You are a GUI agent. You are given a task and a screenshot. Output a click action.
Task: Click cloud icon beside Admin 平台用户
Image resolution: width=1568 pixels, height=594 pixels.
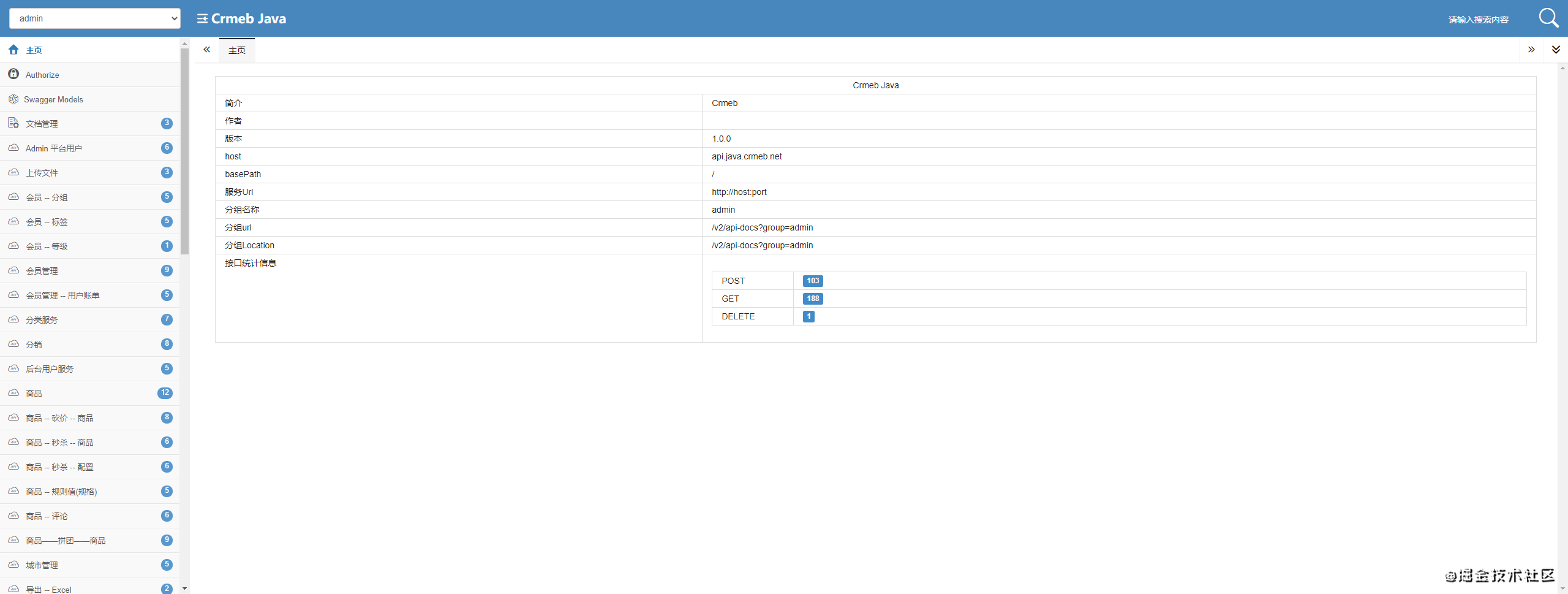click(x=13, y=148)
